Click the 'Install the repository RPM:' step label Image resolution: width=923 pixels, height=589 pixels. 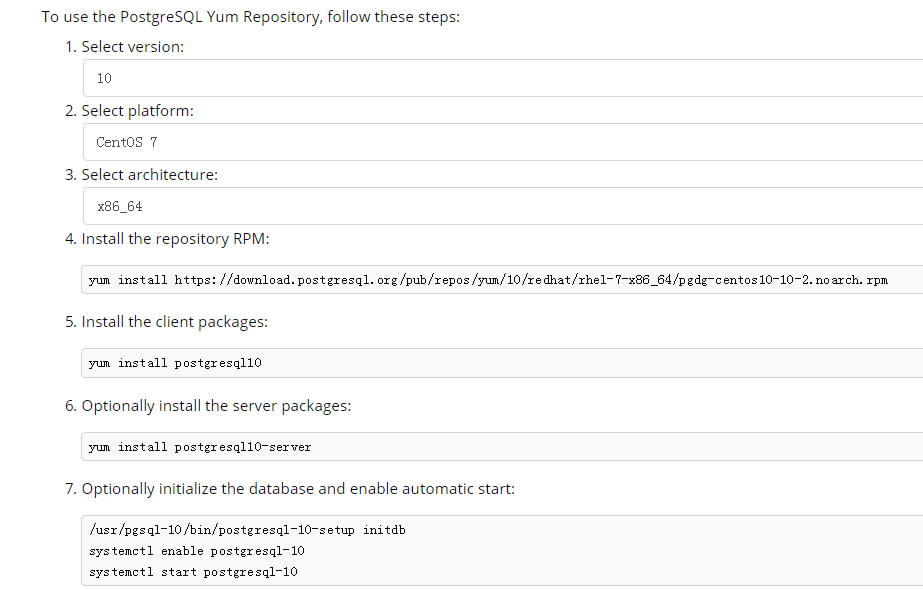pyautogui.click(x=175, y=239)
